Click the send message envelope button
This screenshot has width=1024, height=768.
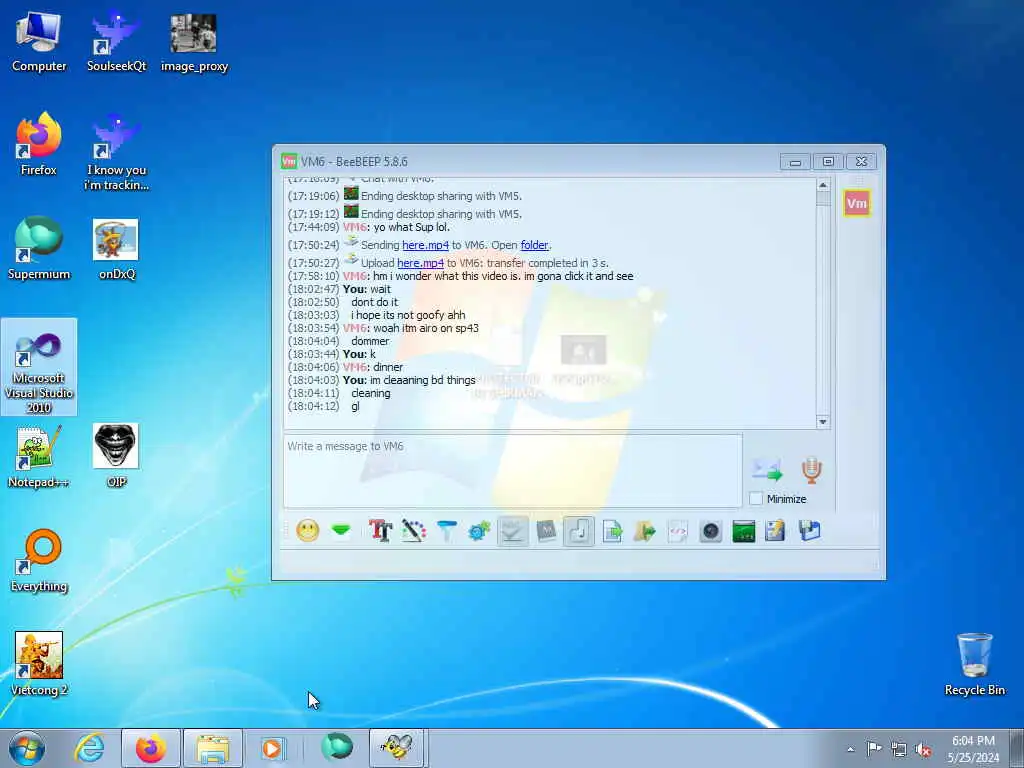tap(767, 470)
